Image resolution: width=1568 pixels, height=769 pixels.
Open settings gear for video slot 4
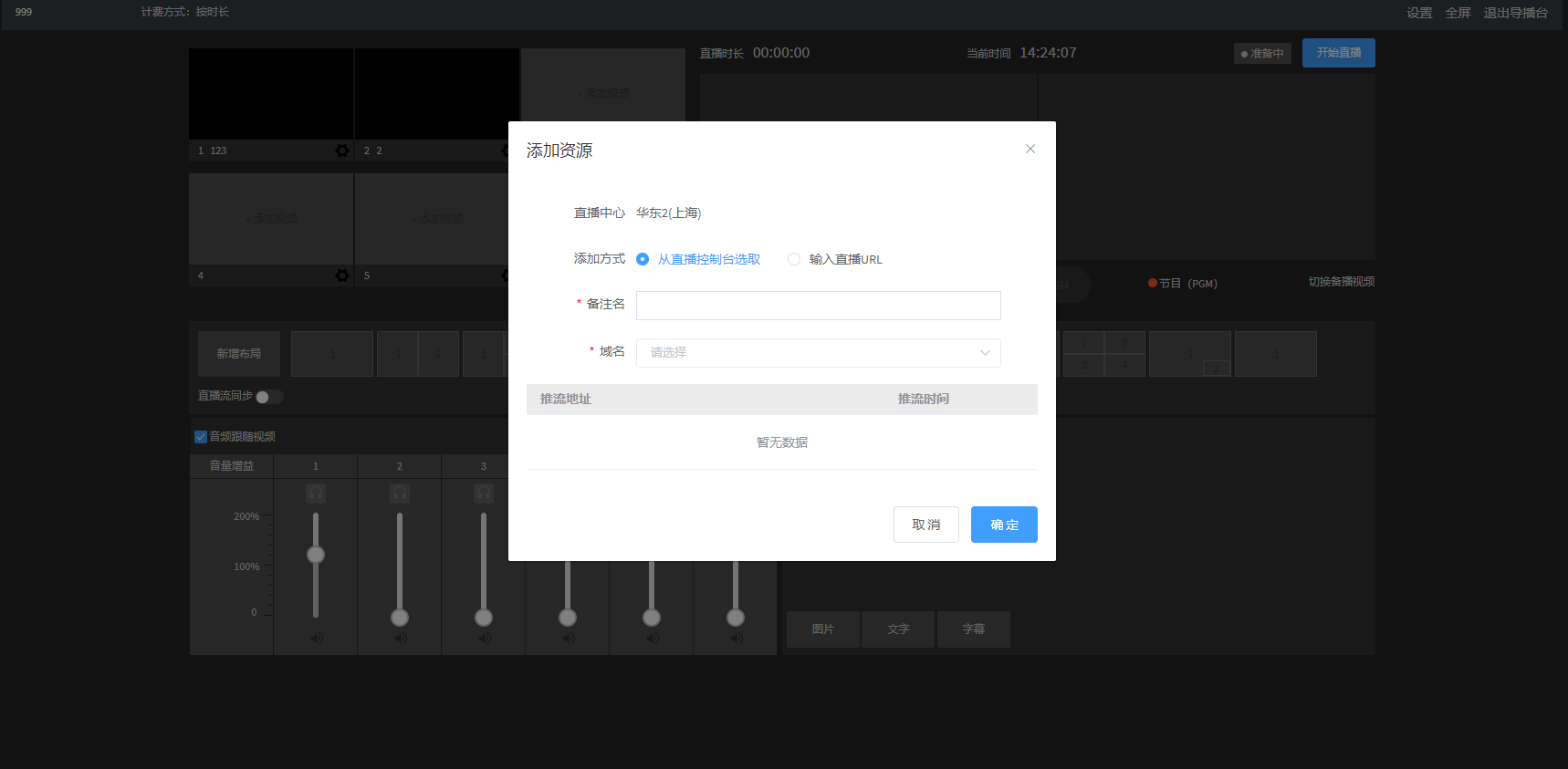tap(342, 275)
